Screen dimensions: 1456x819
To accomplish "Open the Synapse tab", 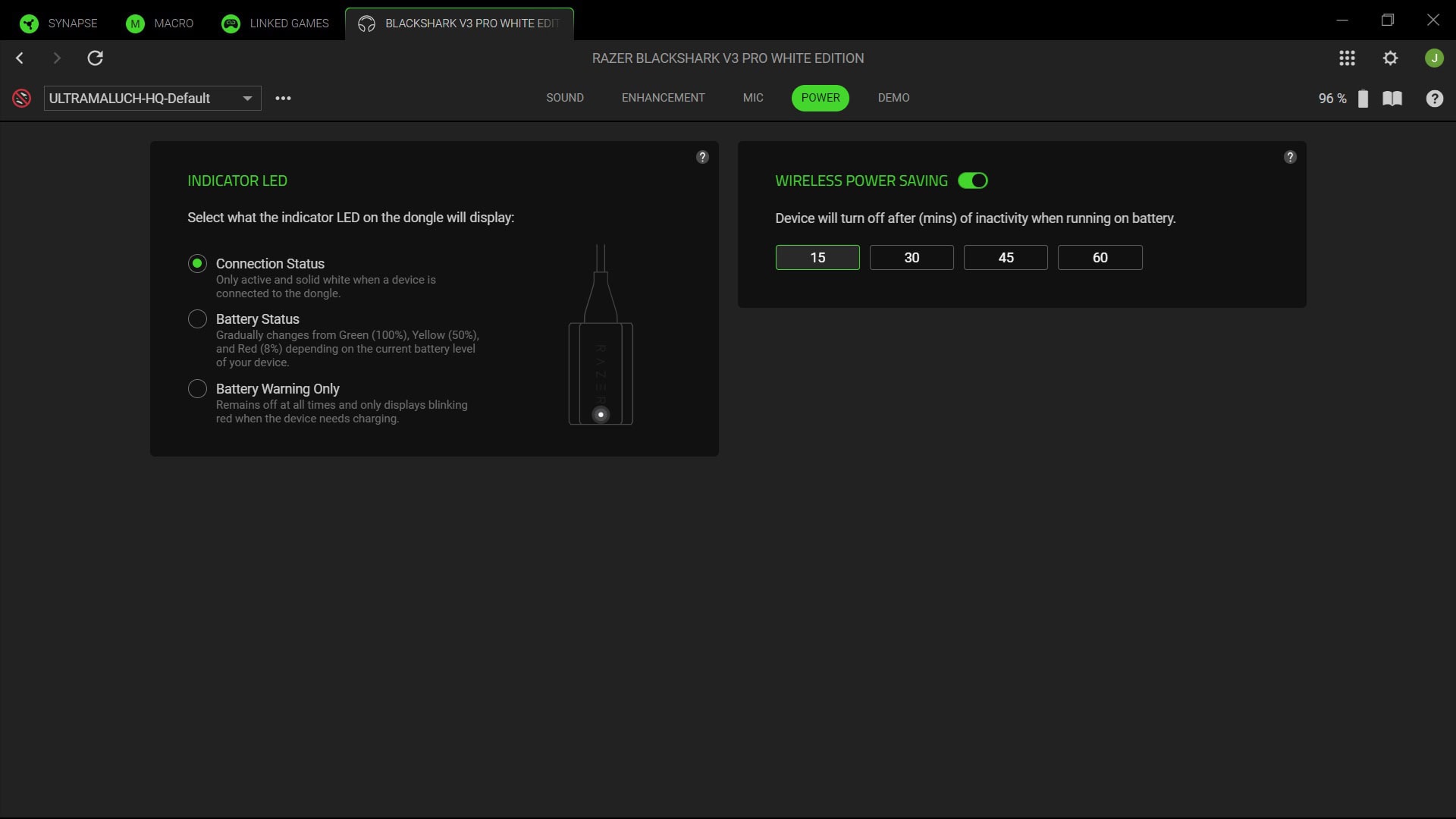I will pos(59,24).
